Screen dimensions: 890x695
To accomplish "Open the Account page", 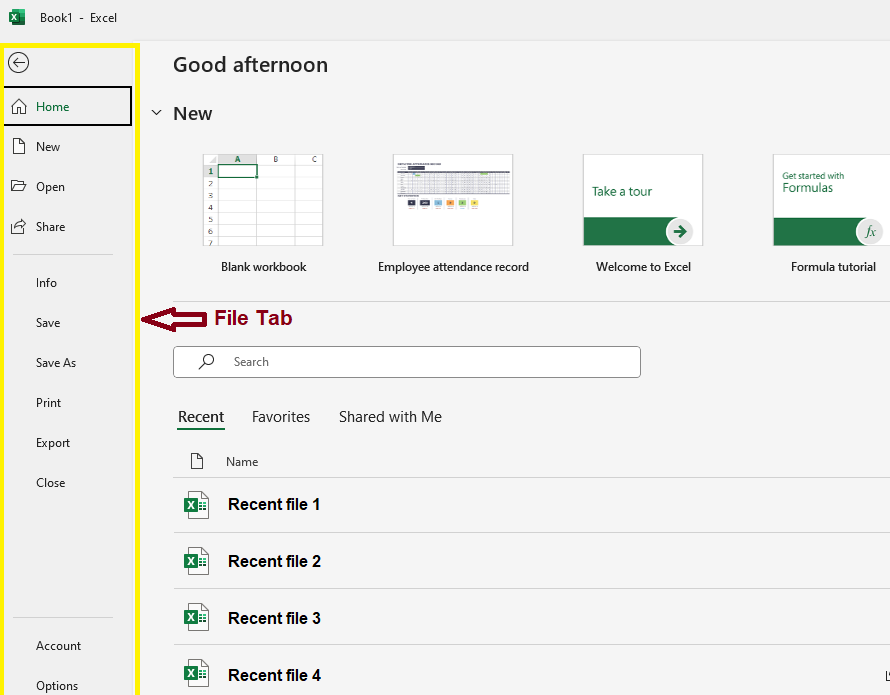I will (x=58, y=646).
